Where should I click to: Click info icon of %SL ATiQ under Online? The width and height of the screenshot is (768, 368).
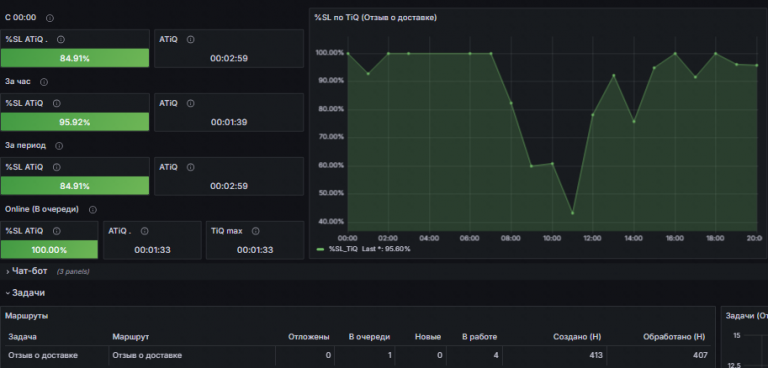57,231
